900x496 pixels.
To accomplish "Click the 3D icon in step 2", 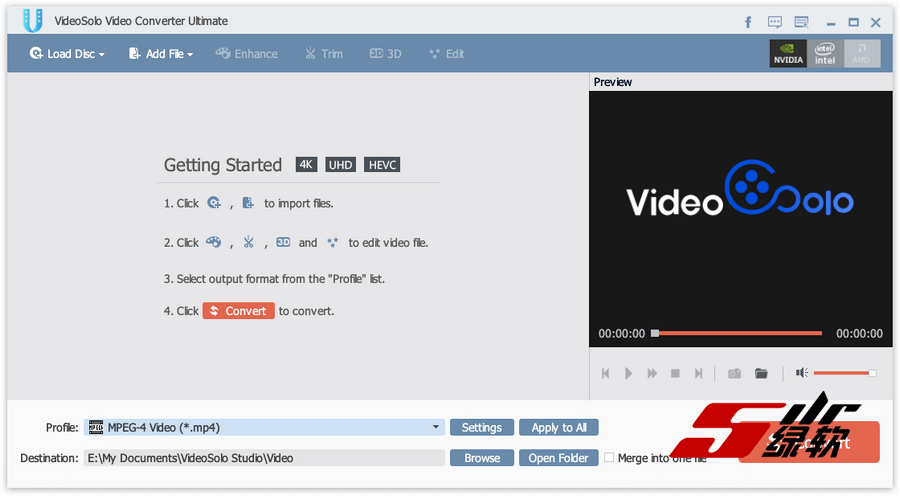I will 283,242.
